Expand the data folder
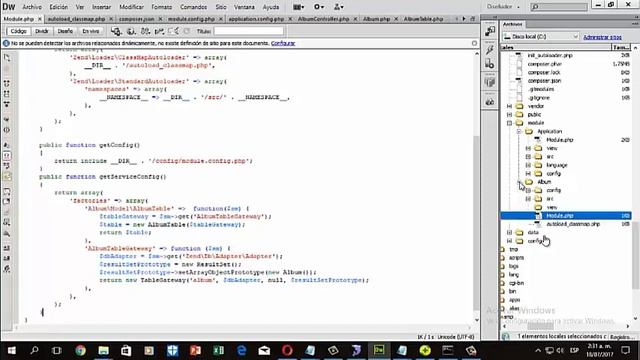The width and height of the screenshot is (640, 360). pyautogui.click(x=509, y=233)
